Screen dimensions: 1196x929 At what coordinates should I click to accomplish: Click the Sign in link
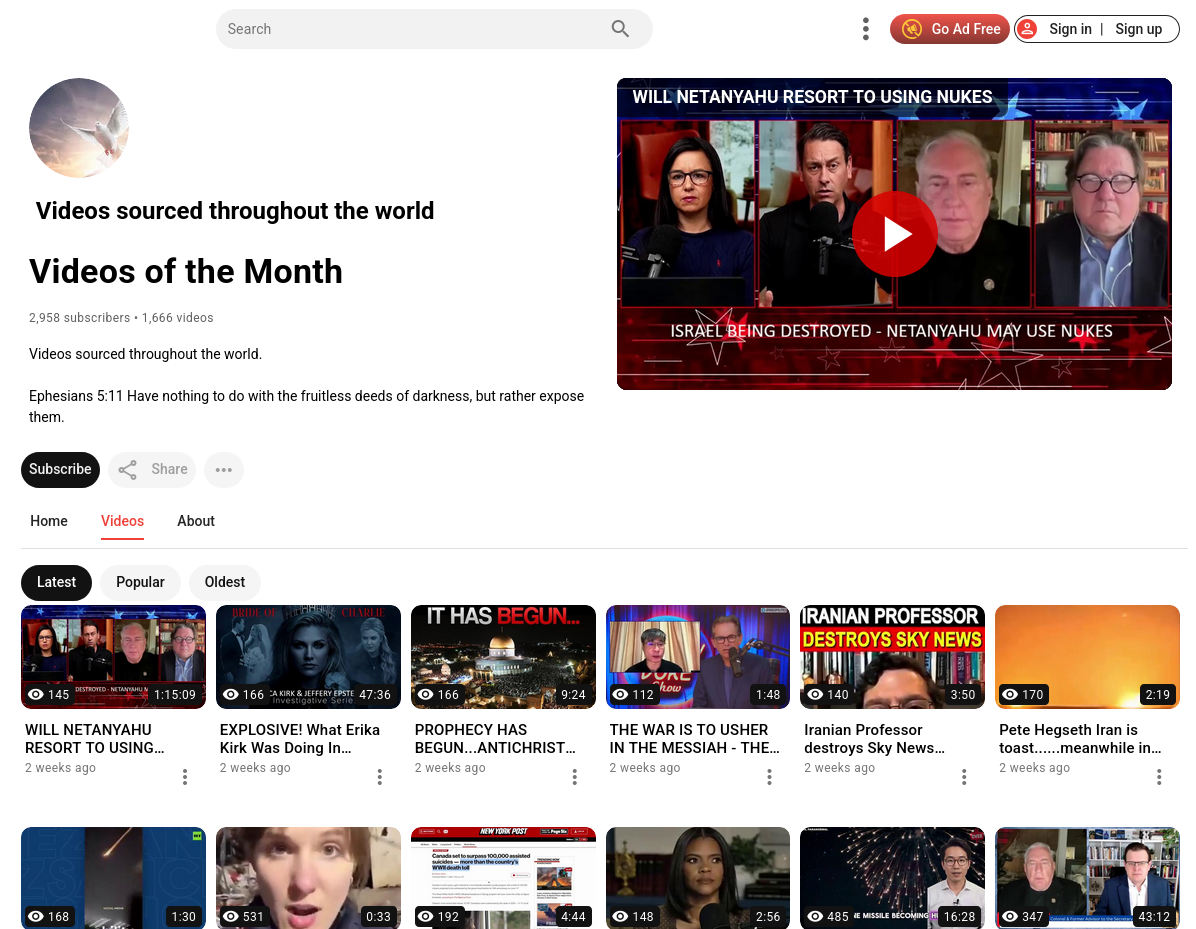coord(1069,29)
